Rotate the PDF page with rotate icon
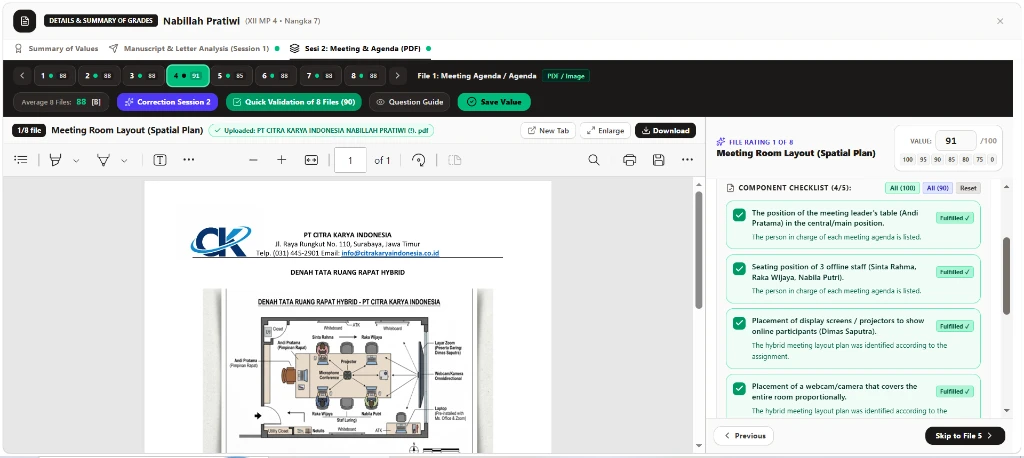 [419, 160]
